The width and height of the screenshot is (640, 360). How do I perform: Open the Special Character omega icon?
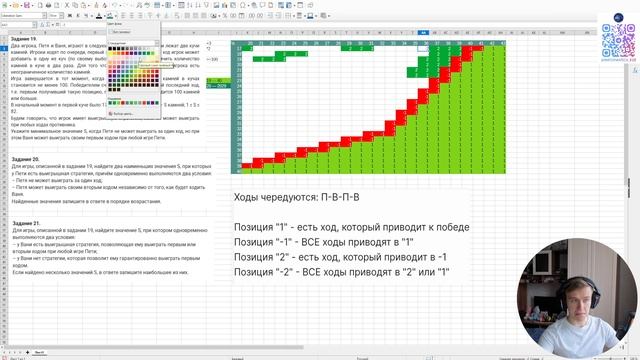pos(242,5)
